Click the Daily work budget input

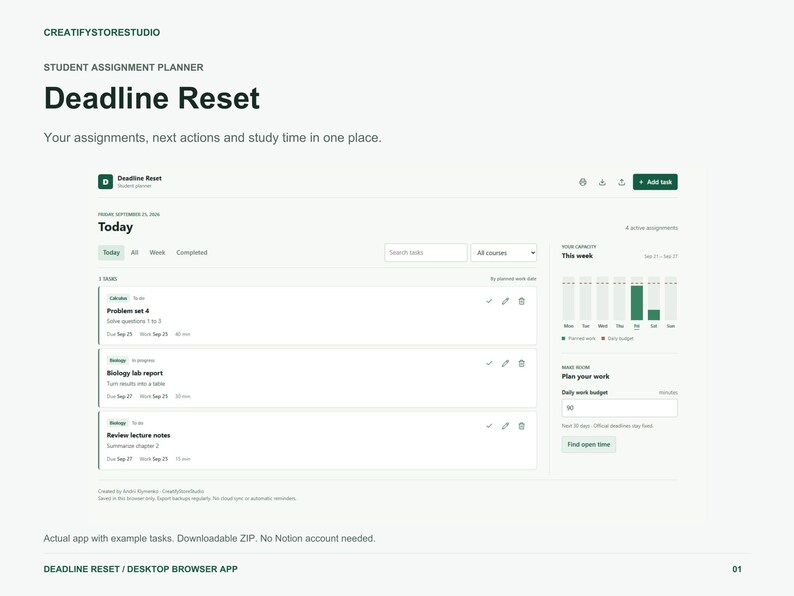point(619,408)
